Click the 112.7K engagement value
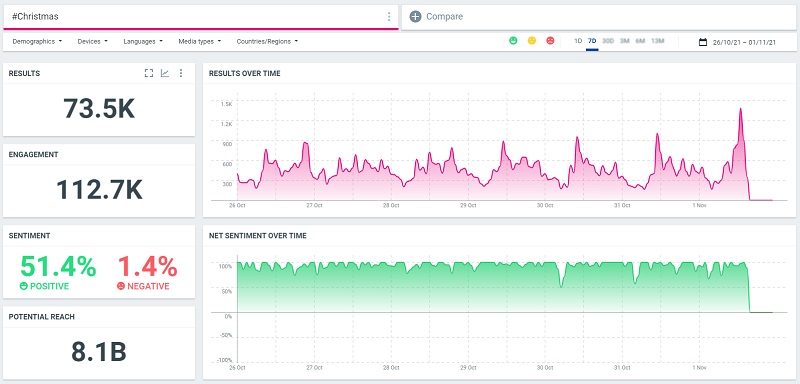Viewport: 800px width, 384px height. coord(99,189)
